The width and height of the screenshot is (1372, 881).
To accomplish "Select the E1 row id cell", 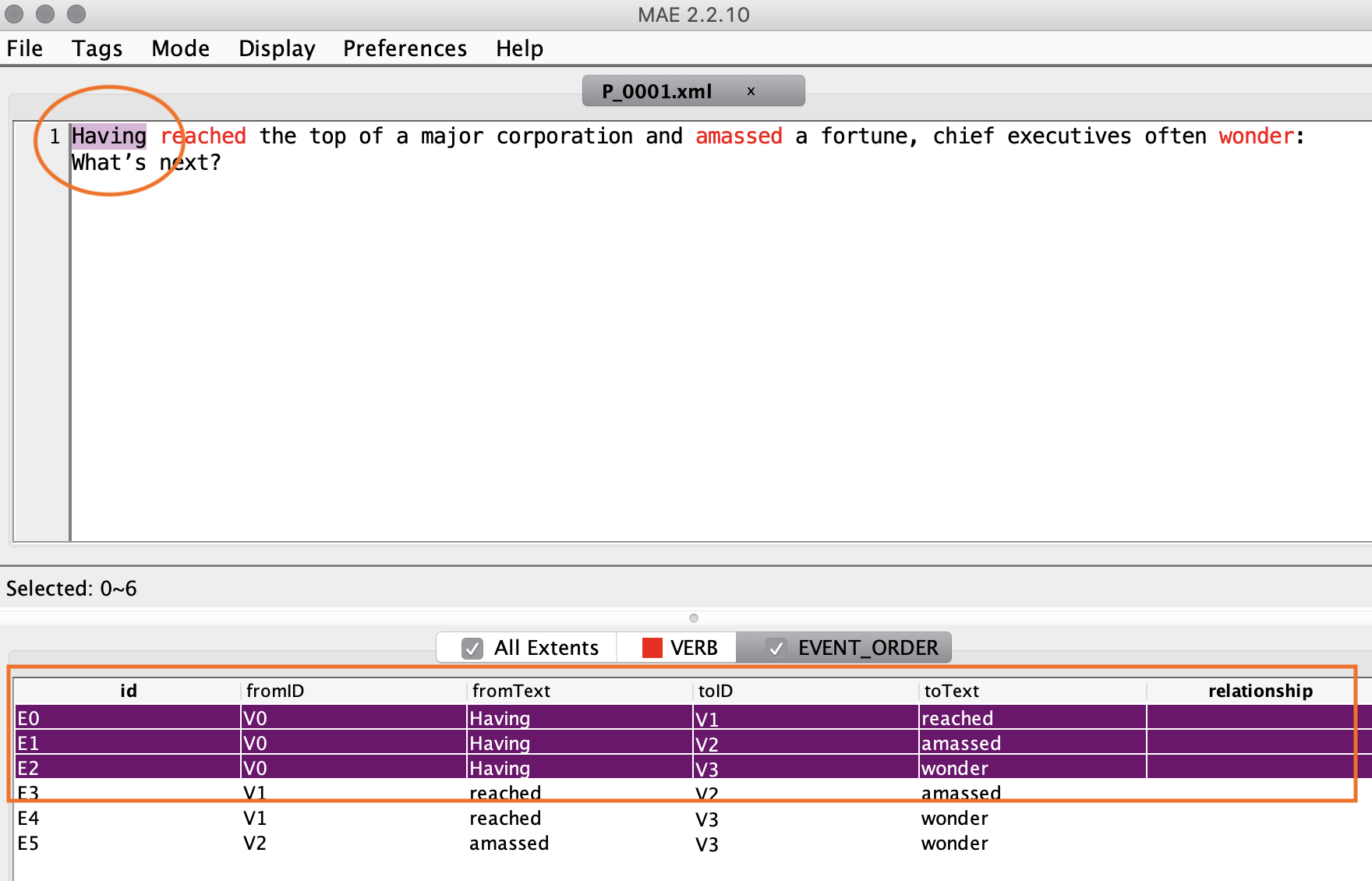I will coord(129,743).
